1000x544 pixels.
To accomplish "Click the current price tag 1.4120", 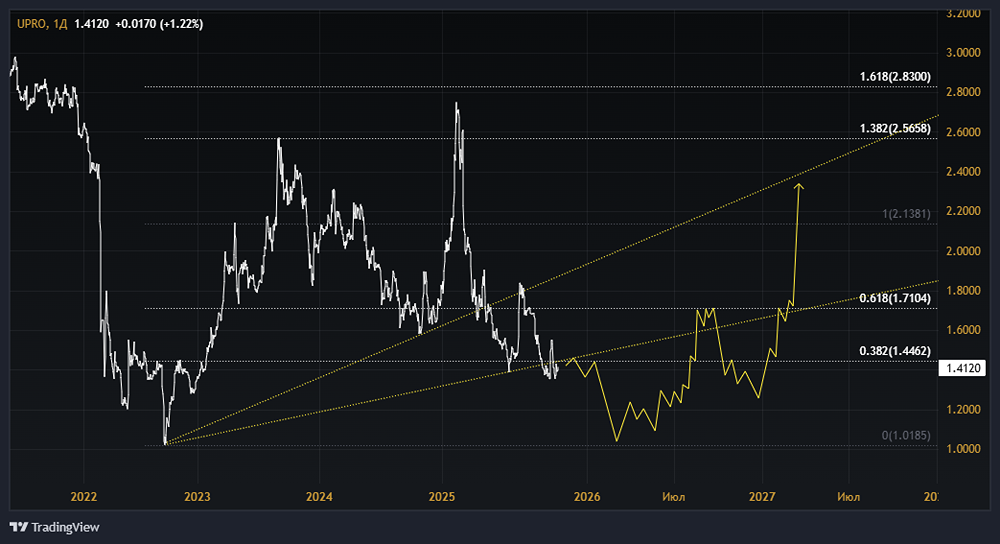I will [x=962, y=368].
